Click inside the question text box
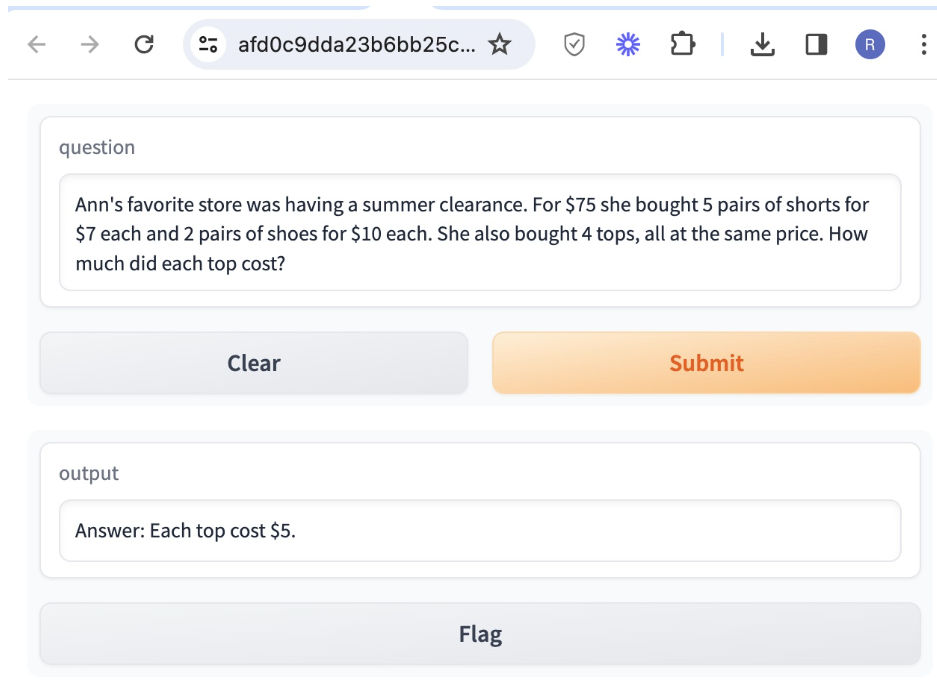Image resolution: width=937 pixels, height=686 pixels. (480, 233)
